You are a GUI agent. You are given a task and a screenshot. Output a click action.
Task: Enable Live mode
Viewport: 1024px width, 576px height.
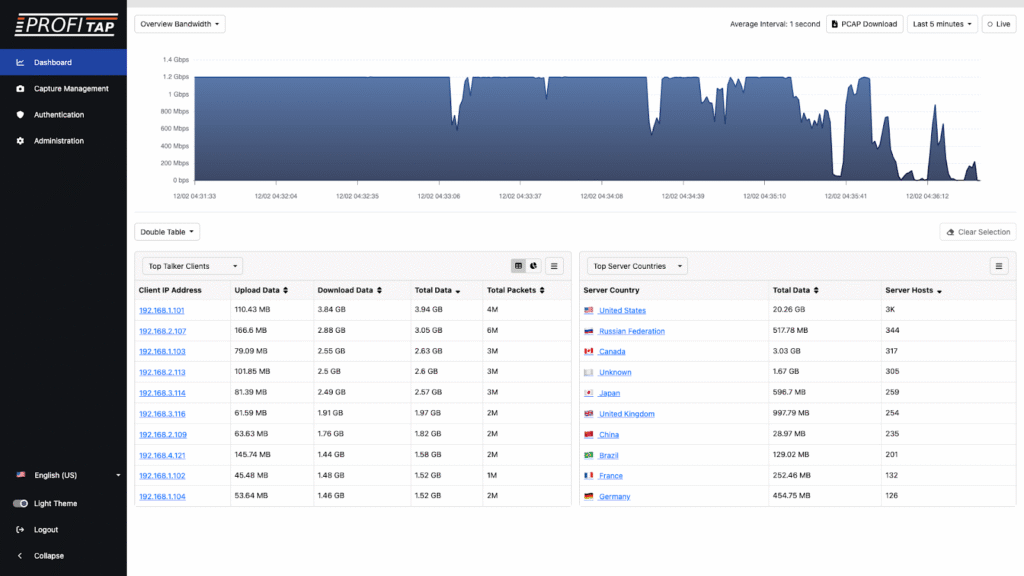click(x=998, y=24)
